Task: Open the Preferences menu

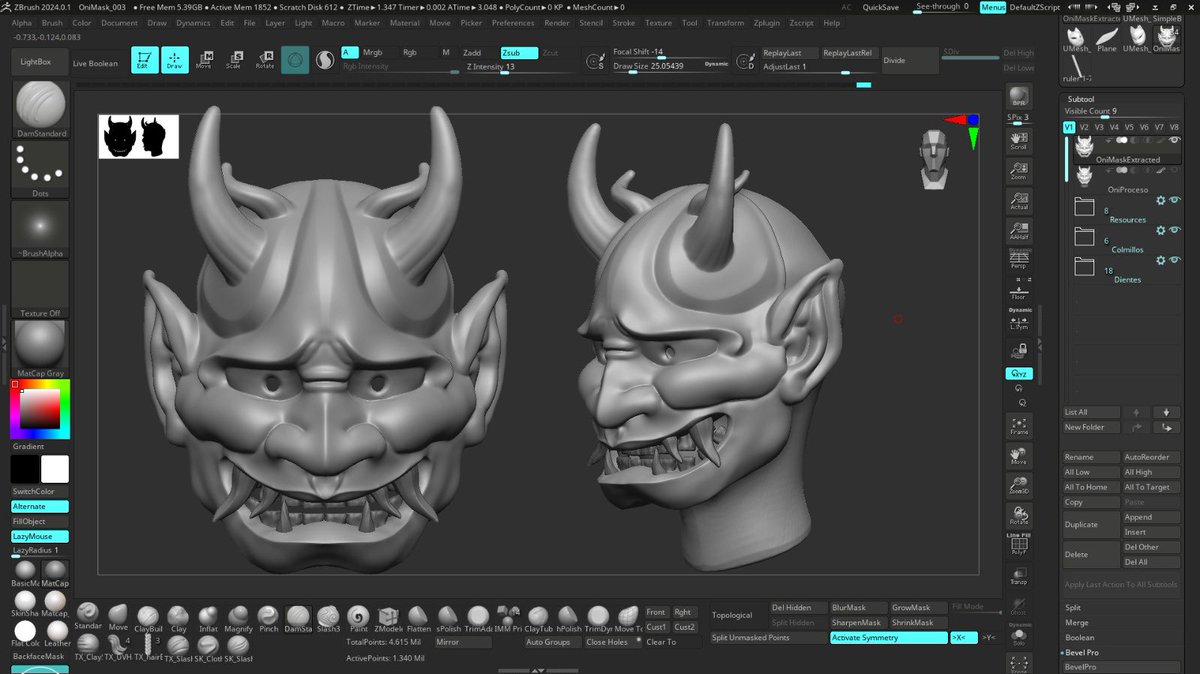Action: tap(513, 22)
